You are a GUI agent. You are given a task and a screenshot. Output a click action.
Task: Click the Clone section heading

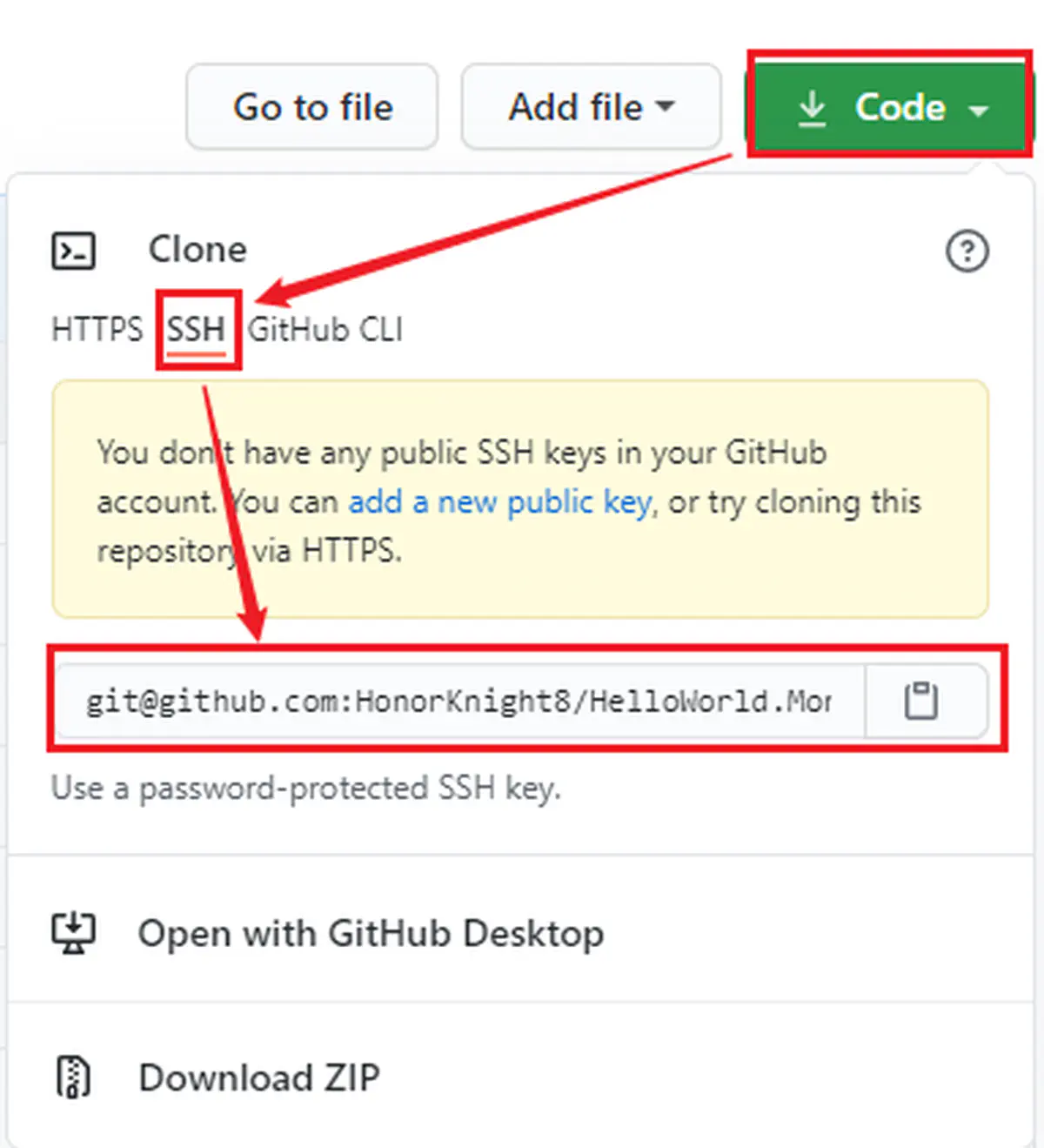(x=197, y=250)
